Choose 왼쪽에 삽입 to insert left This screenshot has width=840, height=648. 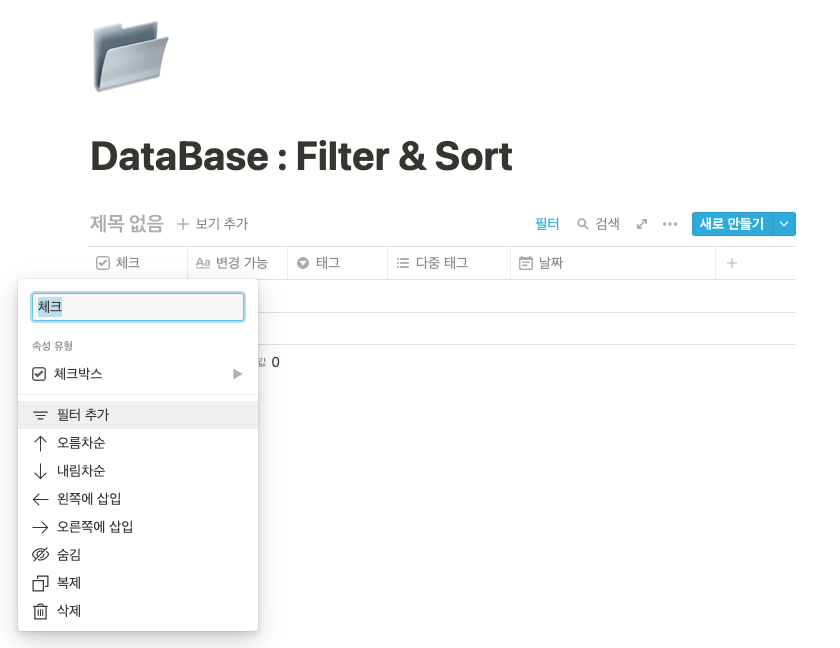[x=138, y=499]
